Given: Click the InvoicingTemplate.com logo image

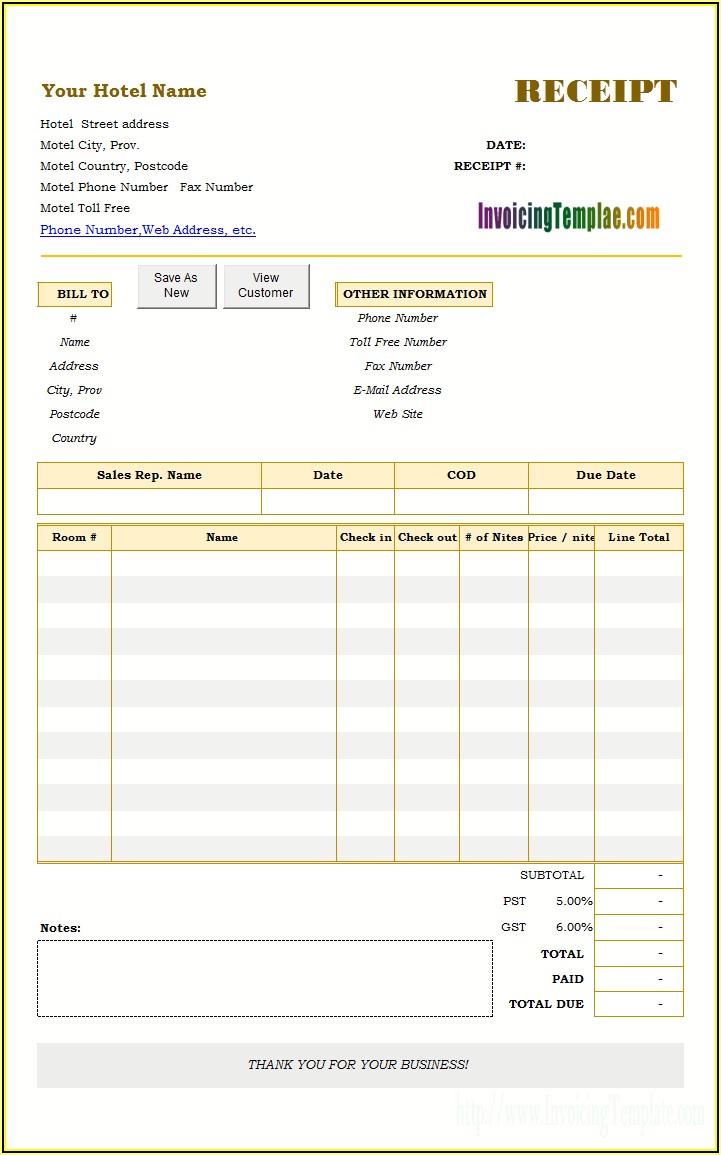Looking at the screenshot, I should 568,216.
